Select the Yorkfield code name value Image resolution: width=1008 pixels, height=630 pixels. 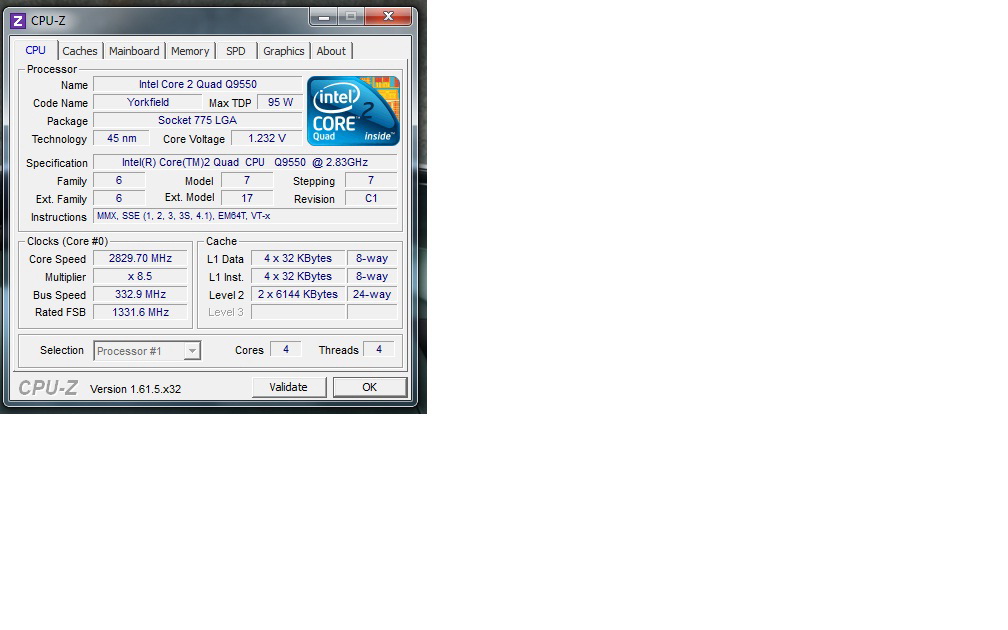point(148,102)
